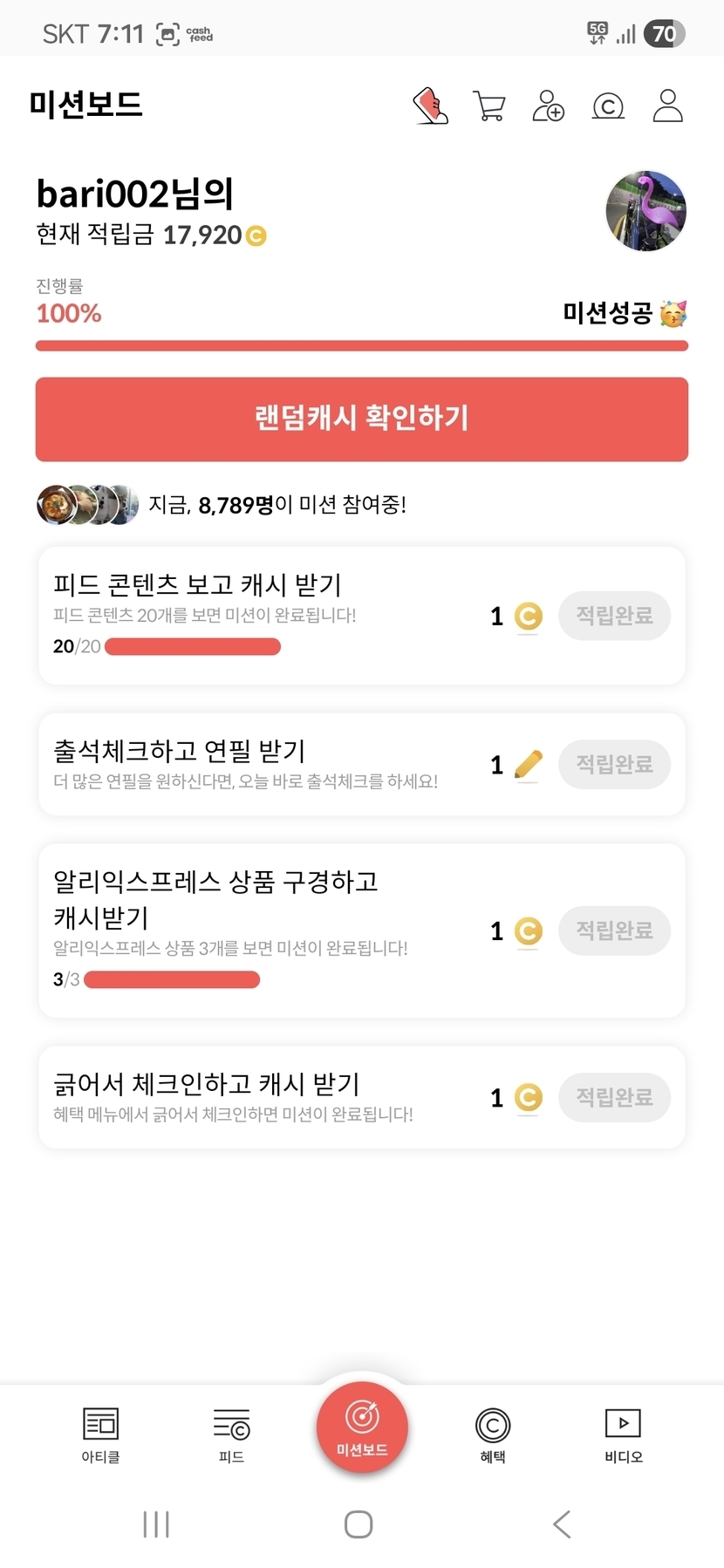Tap 적립완료 for 피드 콘텐츠 mission
This screenshot has height=1568, width=724.
(x=614, y=616)
